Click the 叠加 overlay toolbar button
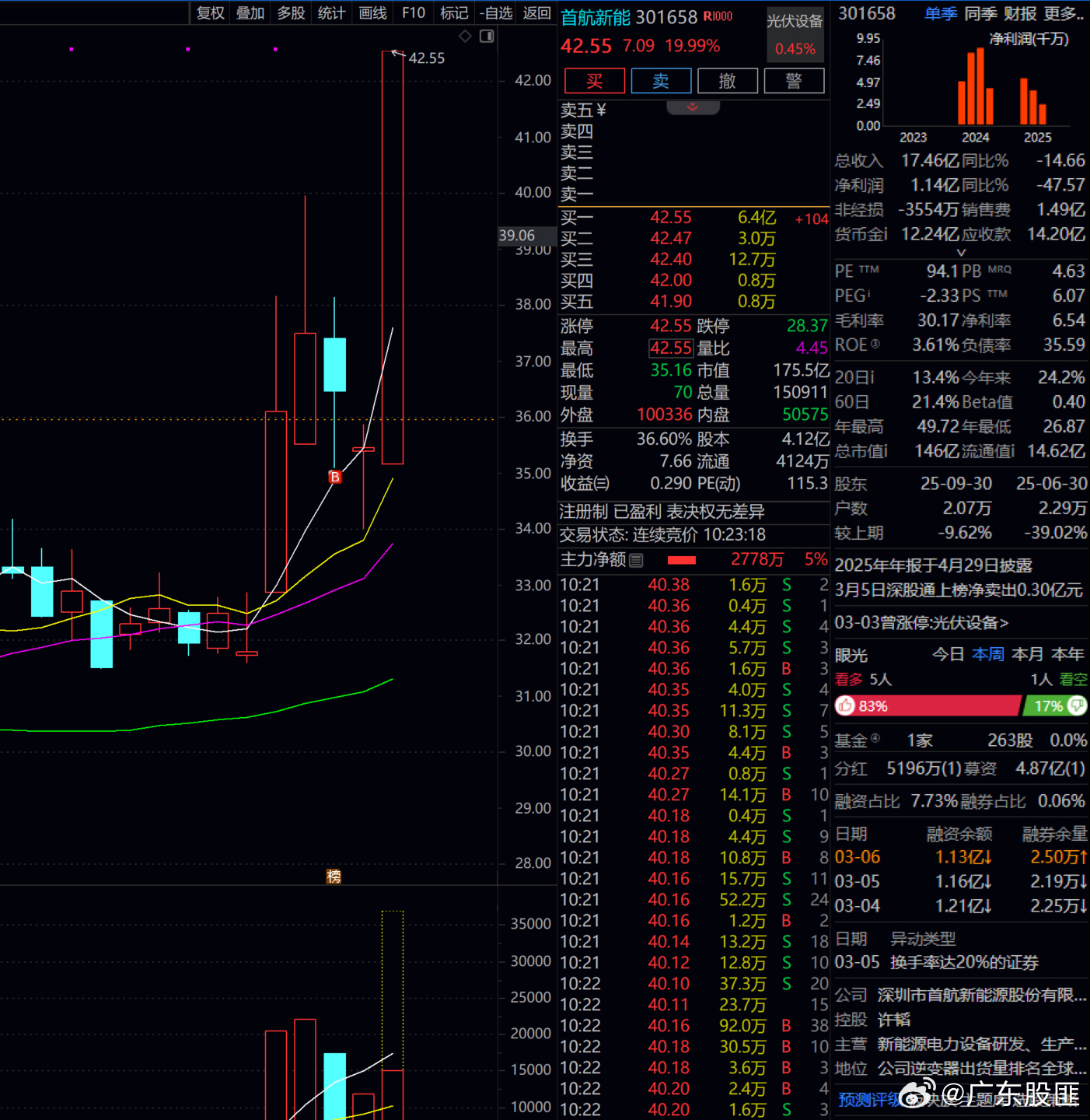The width and height of the screenshot is (1090, 1120). click(250, 12)
